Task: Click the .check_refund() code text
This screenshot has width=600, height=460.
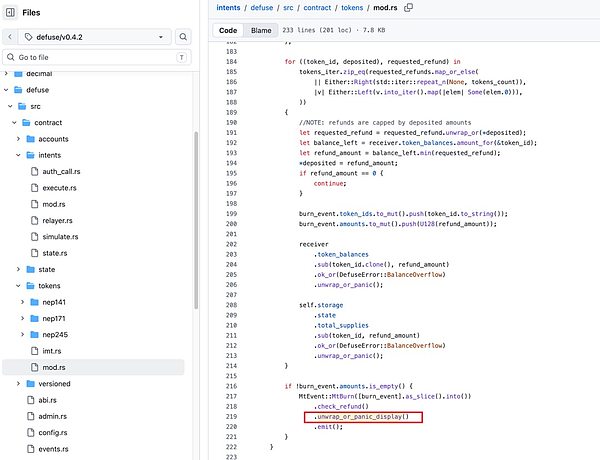Action: [341, 406]
